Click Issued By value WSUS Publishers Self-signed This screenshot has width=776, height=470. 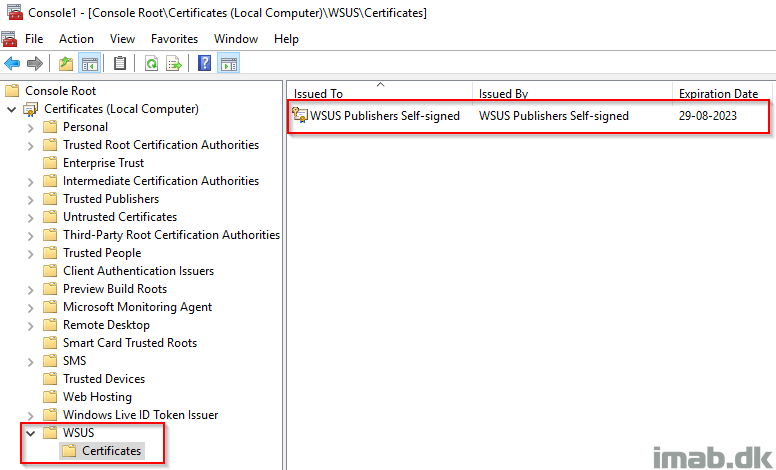[x=554, y=115]
